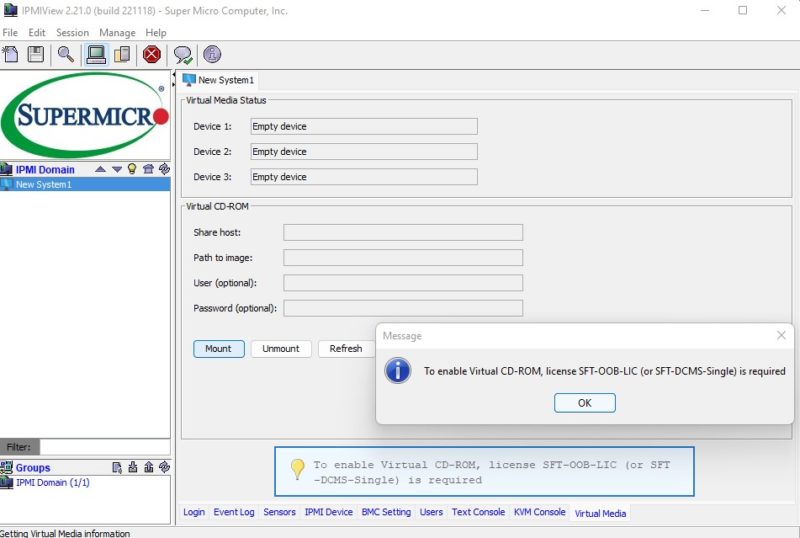Click the lightbulb icon in IPMI Domain header
This screenshot has width=800, height=538.
(131, 169)
